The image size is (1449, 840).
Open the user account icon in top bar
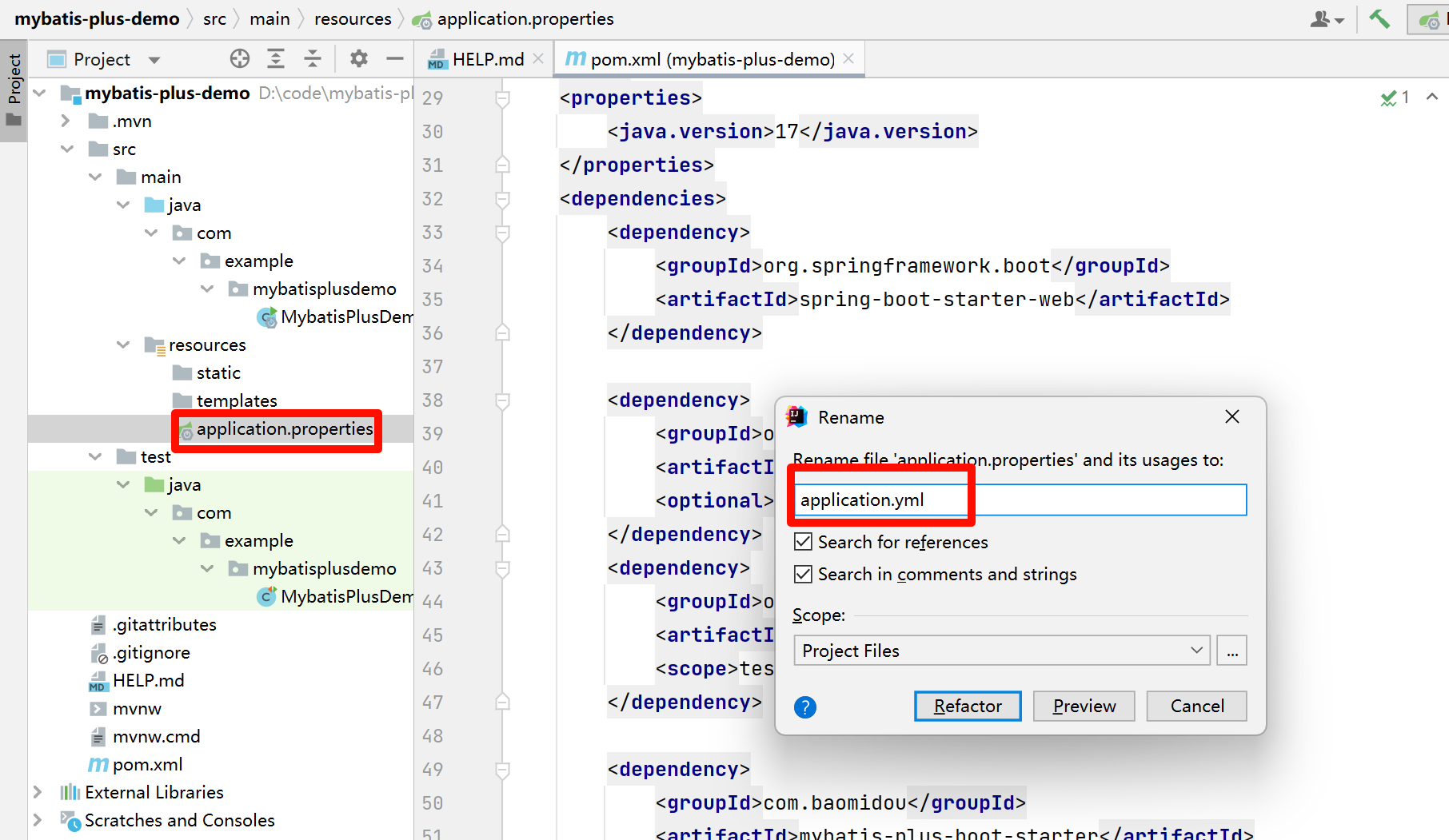[1326, 18]
